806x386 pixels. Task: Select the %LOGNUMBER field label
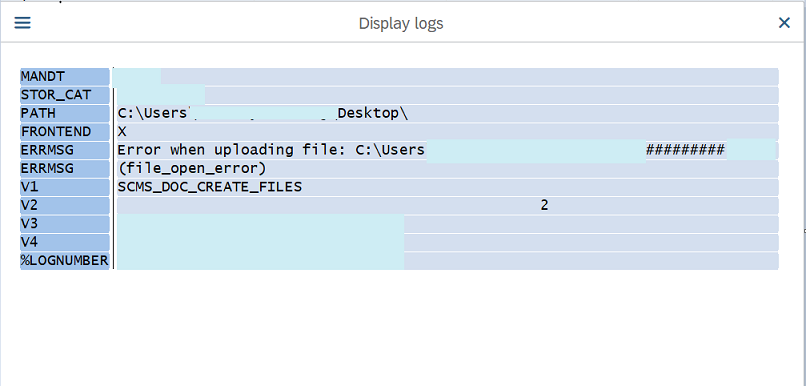[65, 261]
